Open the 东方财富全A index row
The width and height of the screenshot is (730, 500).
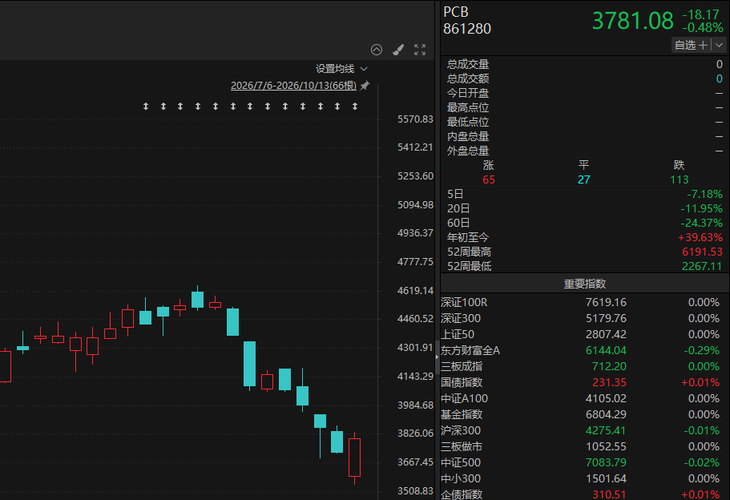click(585, 351)
